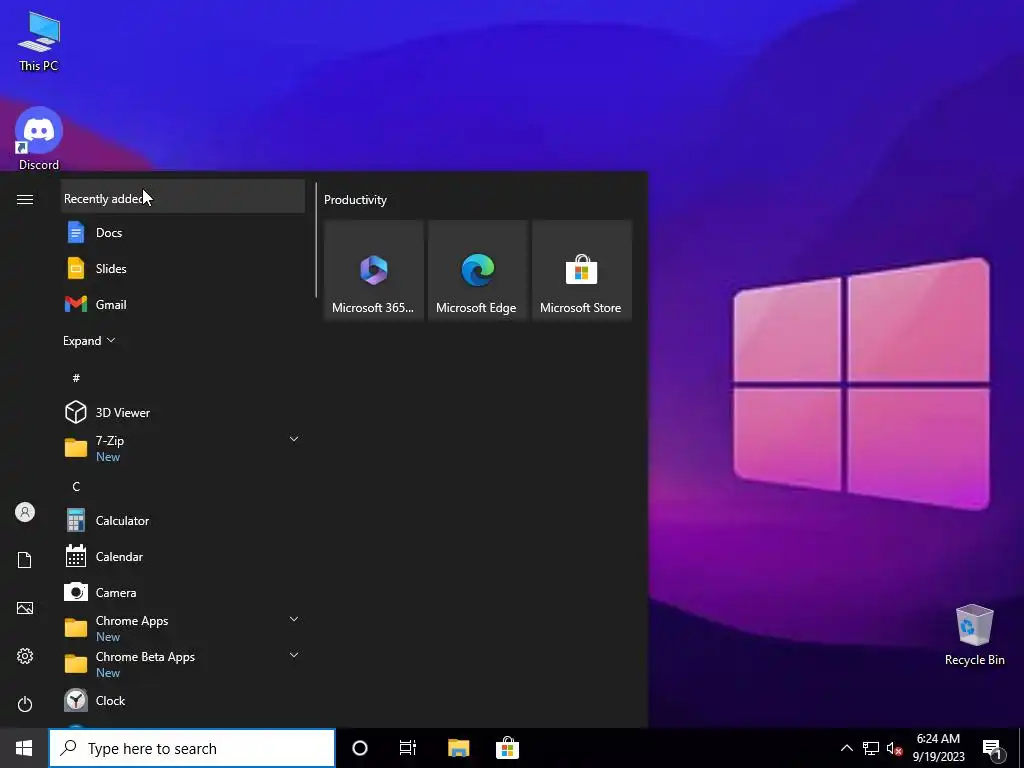1024x768 pixels.
Task: Open the Chrome Beta Apps folder entry
Action: click(x=183, y=664)
